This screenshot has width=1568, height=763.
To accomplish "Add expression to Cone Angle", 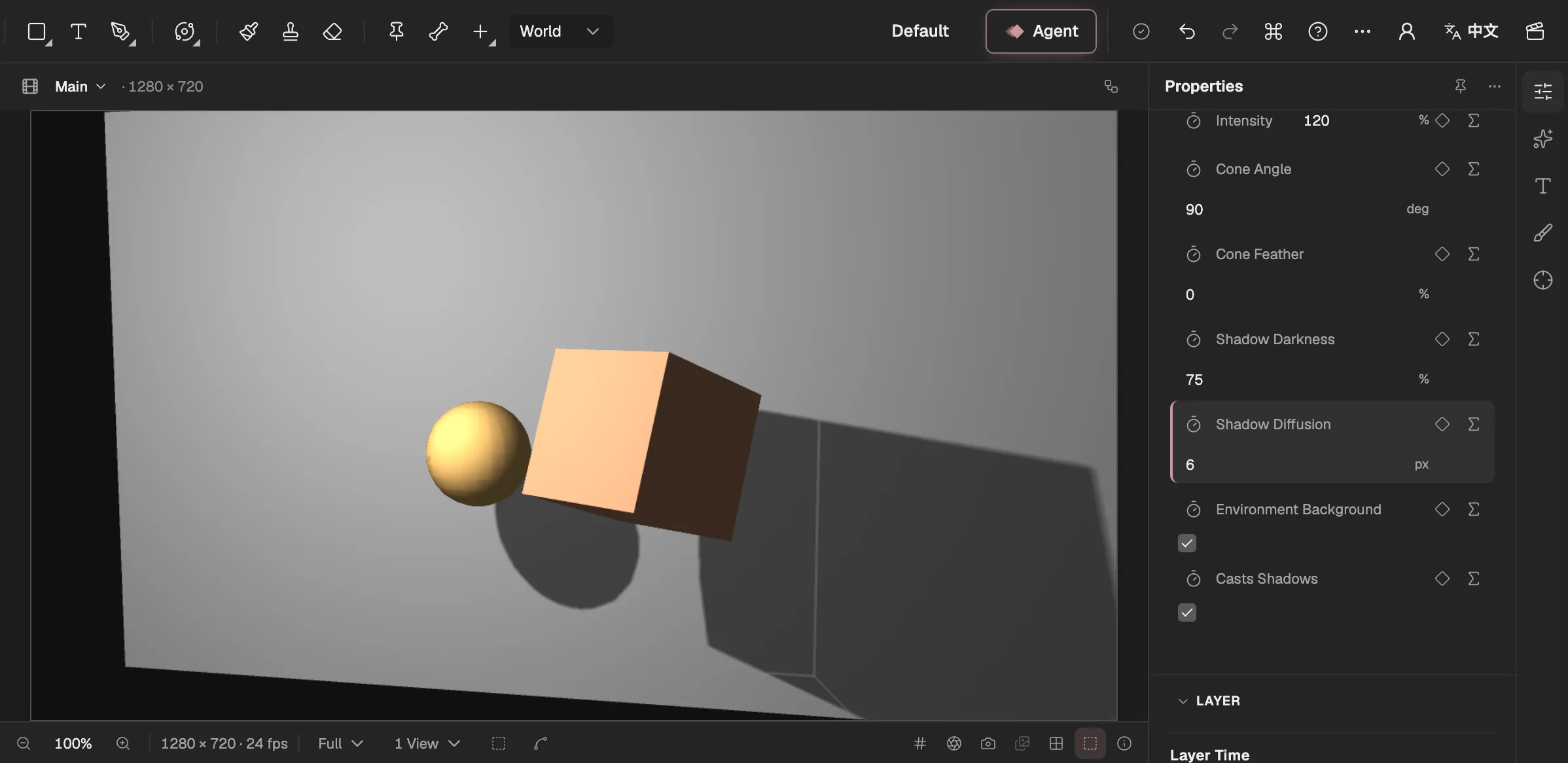I will 1474,169.
